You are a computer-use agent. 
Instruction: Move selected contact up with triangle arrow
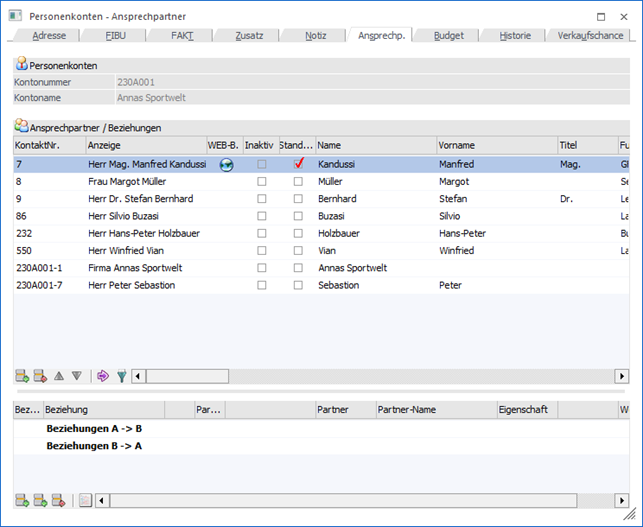[x=59, y=376]
